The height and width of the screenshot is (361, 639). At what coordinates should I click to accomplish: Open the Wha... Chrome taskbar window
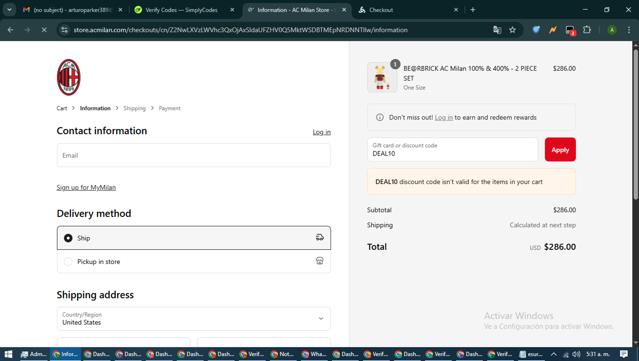313,354
